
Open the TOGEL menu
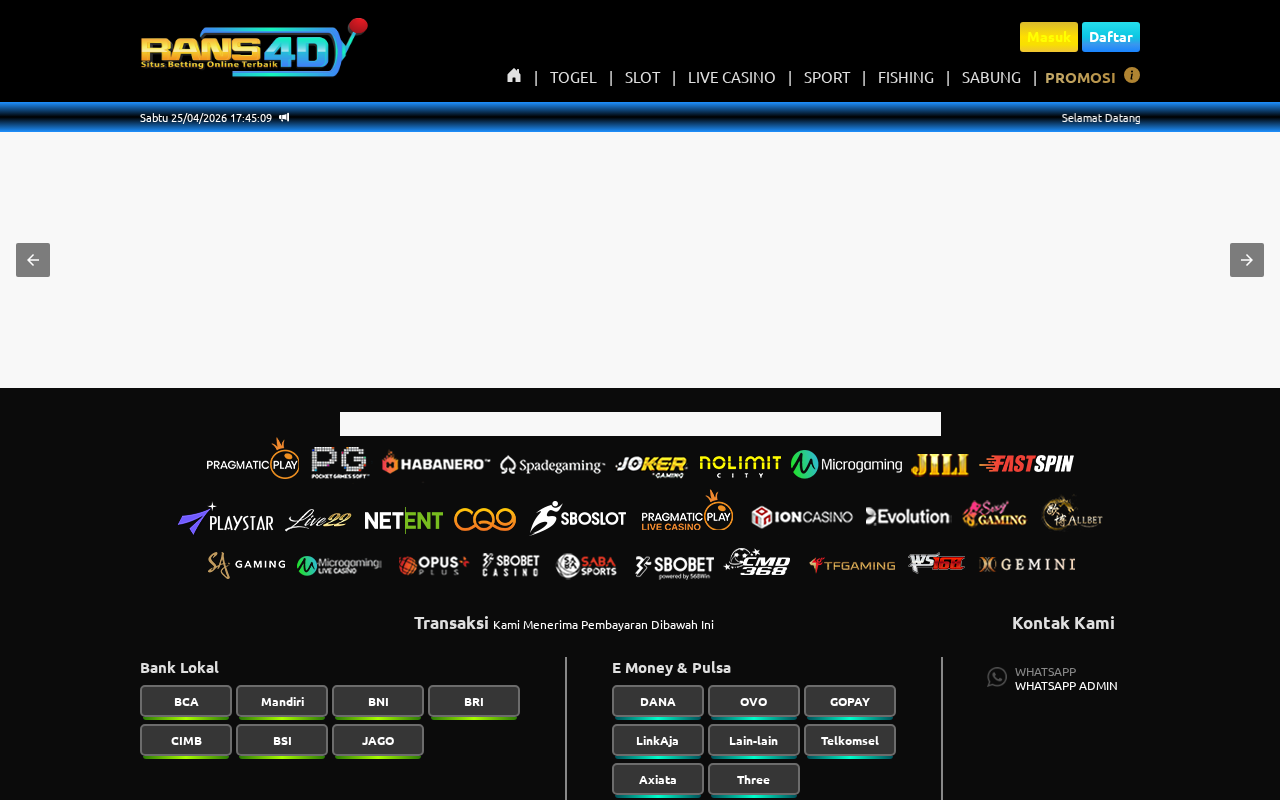(573, 77)
